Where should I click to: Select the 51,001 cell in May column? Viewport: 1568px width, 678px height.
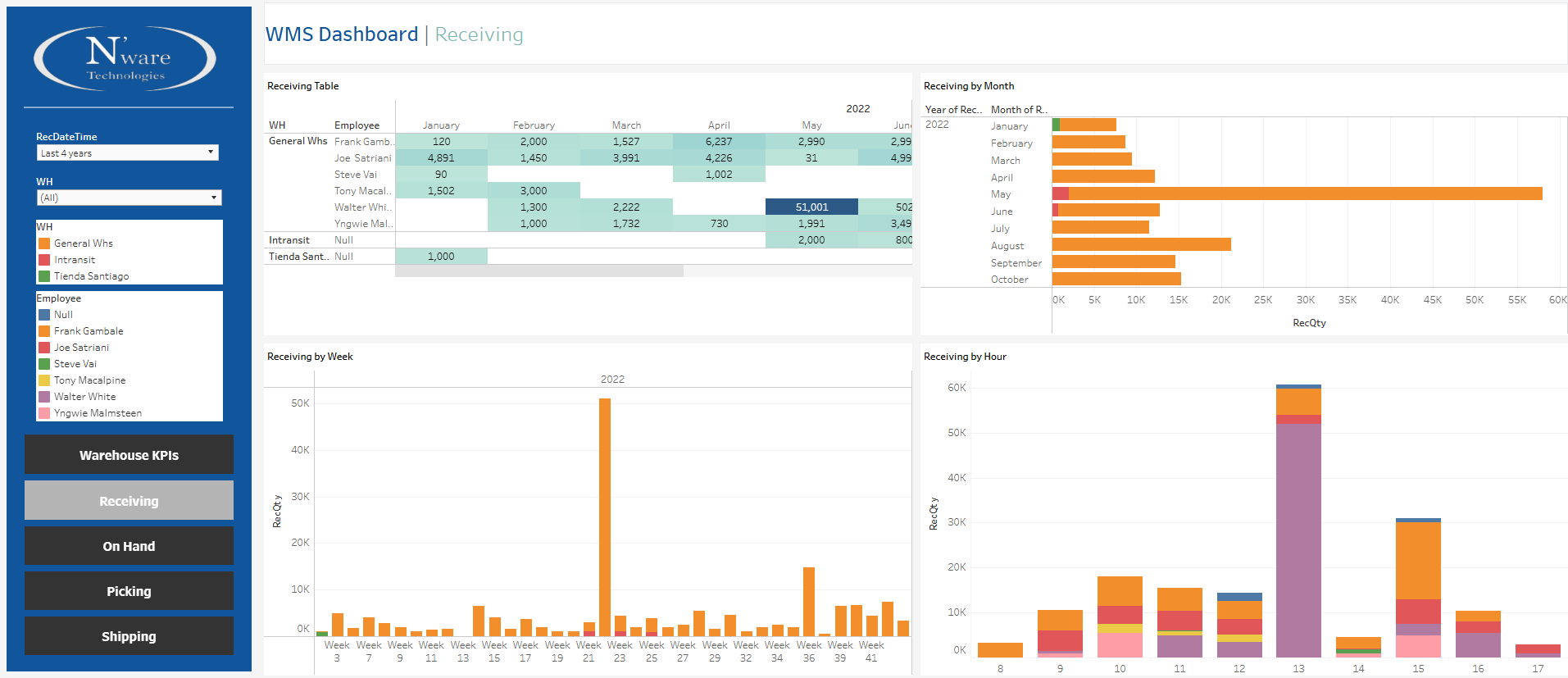click(811, 207)
